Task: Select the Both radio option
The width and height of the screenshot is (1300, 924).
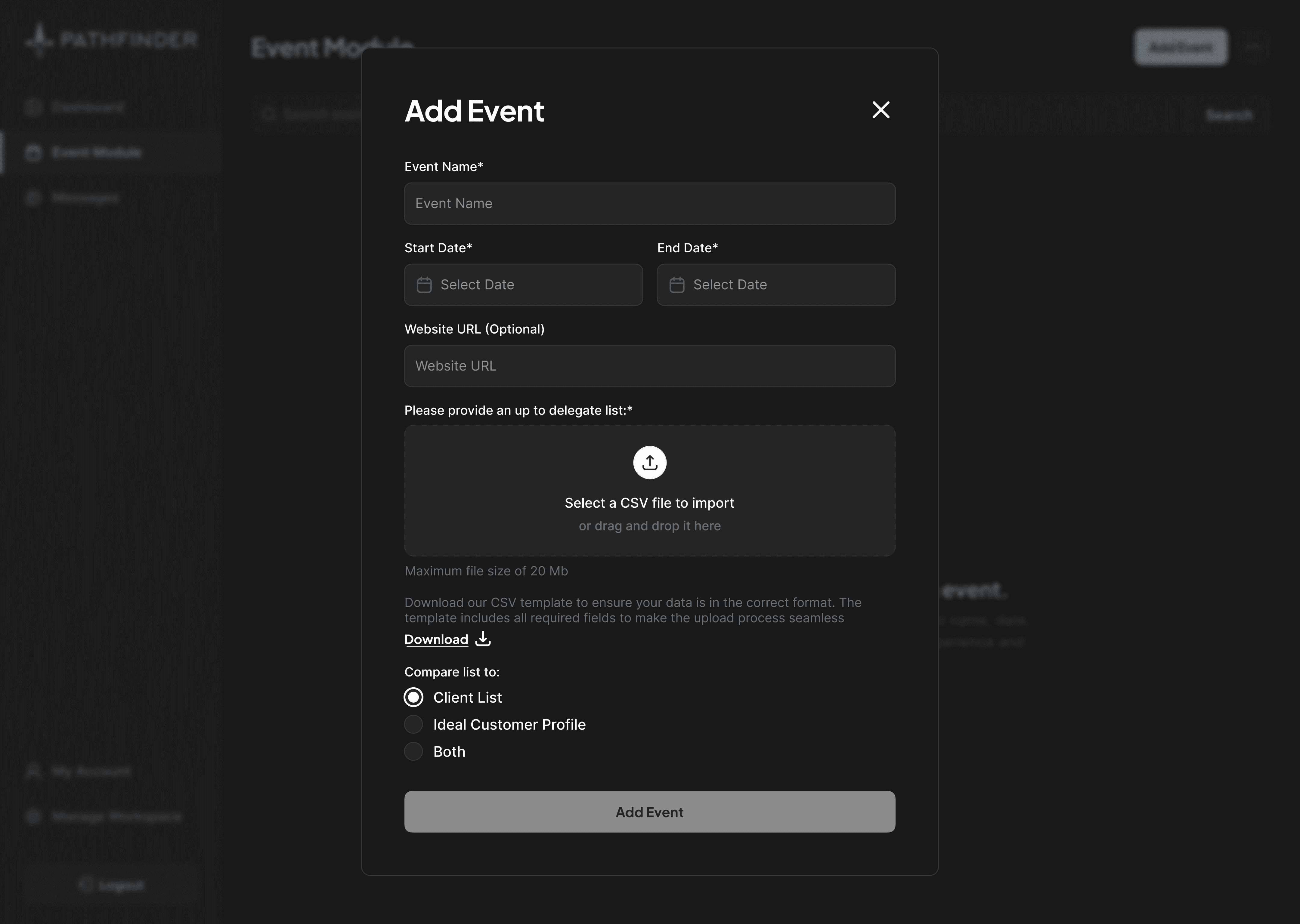Action: [x=413, y=752]
